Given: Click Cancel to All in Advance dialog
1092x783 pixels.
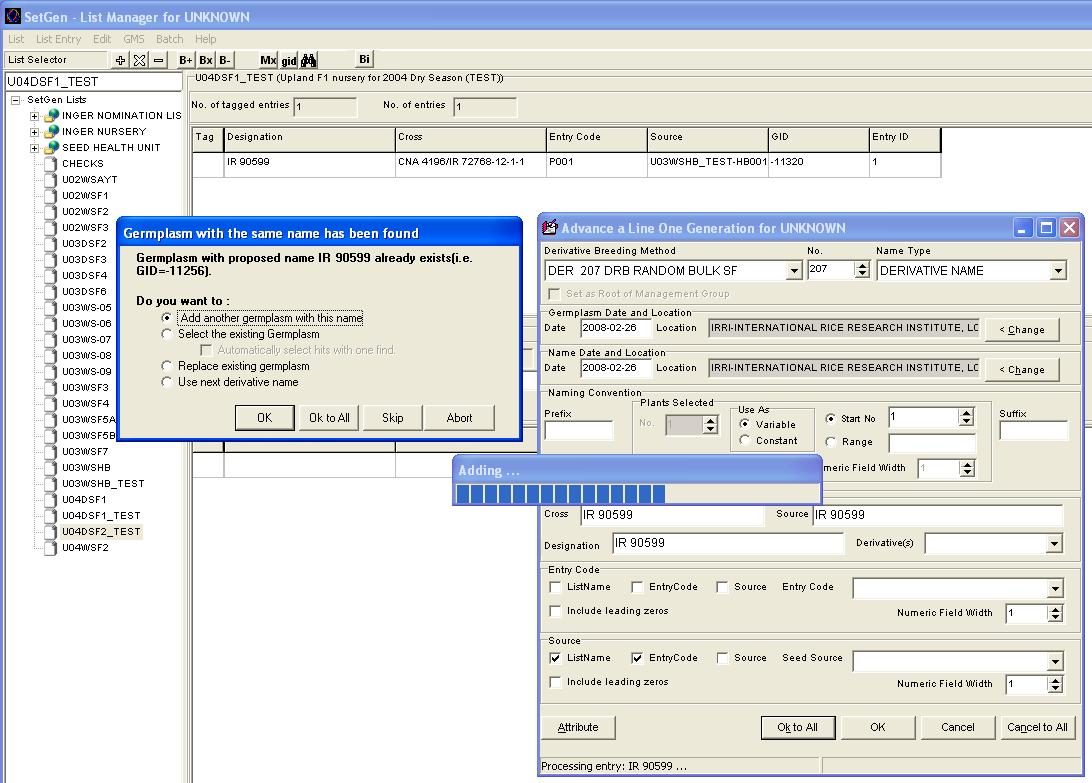Looking at the screenshot, I should pos(1037,727).
